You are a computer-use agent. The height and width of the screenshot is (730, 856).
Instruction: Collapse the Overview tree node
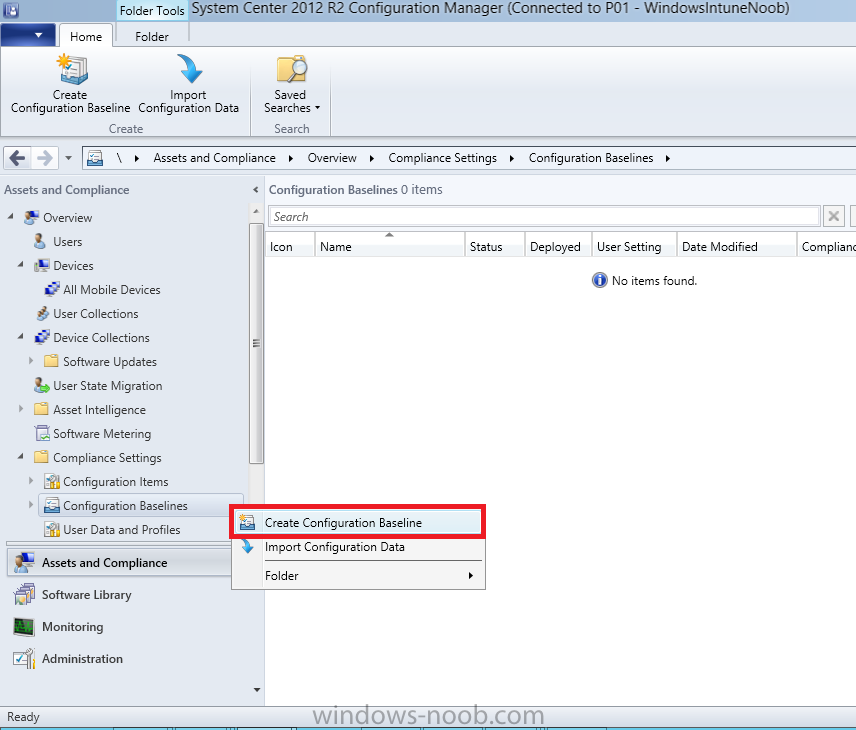(10, 217)
